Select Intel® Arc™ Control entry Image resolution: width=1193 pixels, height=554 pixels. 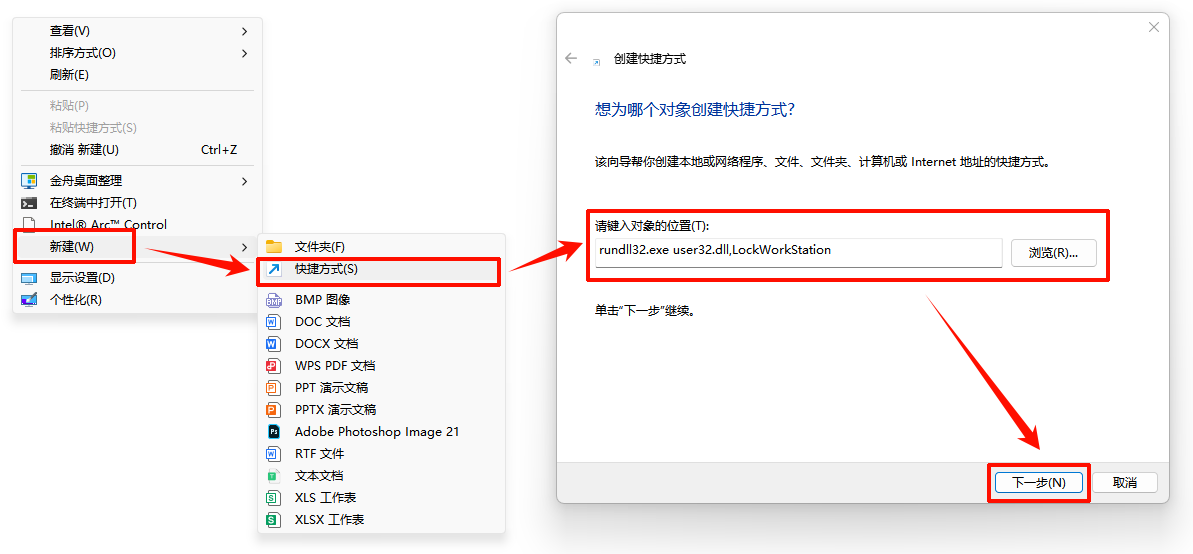click(138, 224)
